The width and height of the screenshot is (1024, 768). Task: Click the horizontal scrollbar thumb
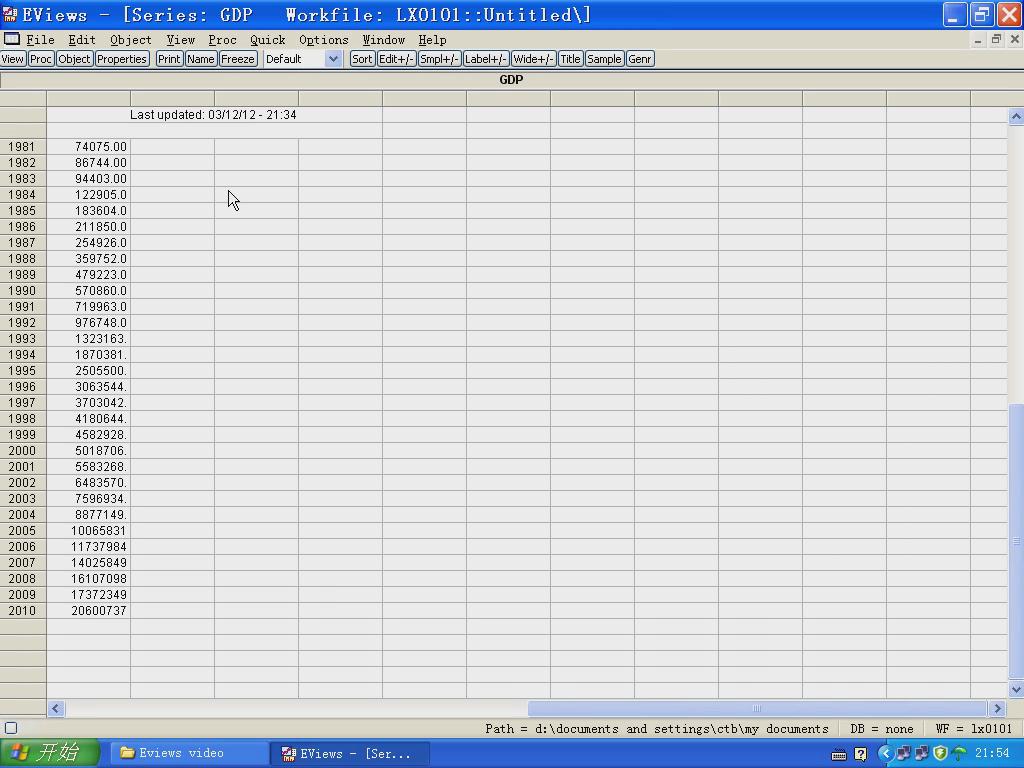pyautogui.click(x=757, y=708)
